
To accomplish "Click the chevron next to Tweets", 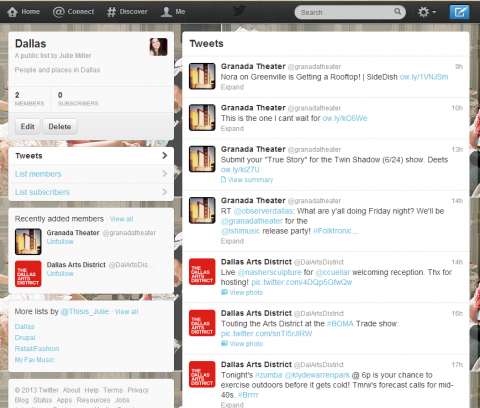I will (165, 155).
